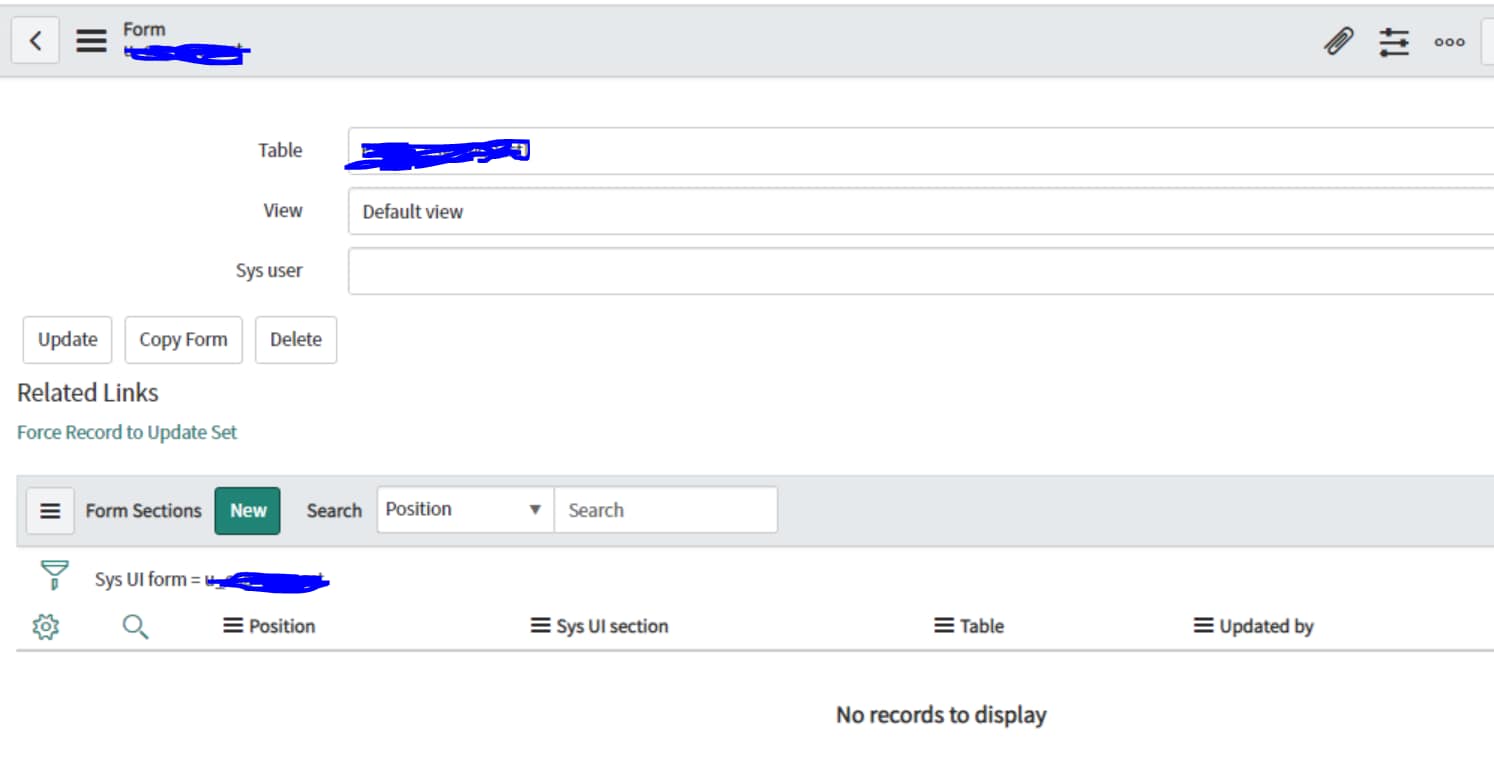Click the paperclip attachments icon
This screenshot has width=1494, height=776.
pos(1338,41)
